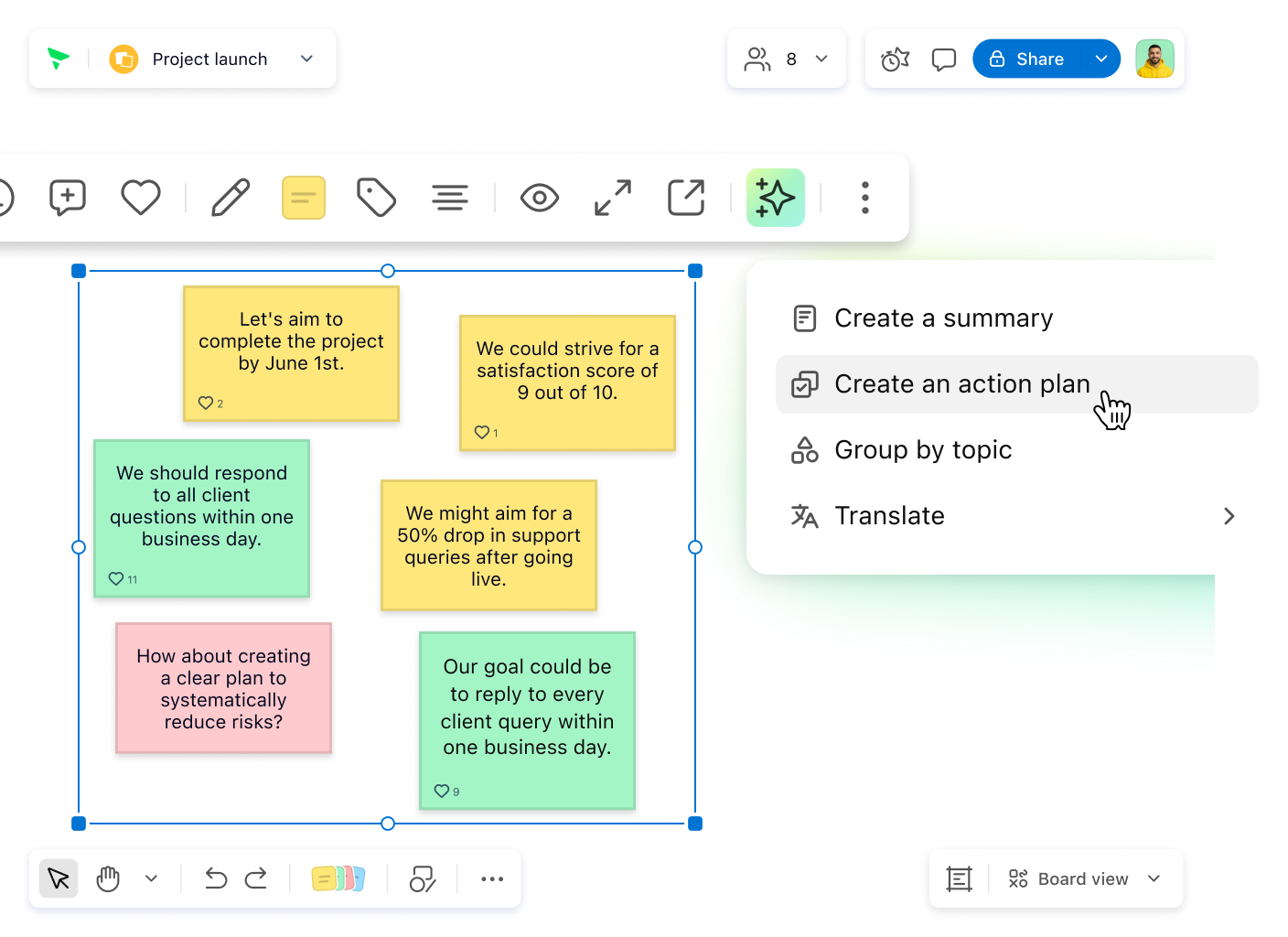Click the action plan icon in menu
1288x937 pixels.
(x=804, y=384)
